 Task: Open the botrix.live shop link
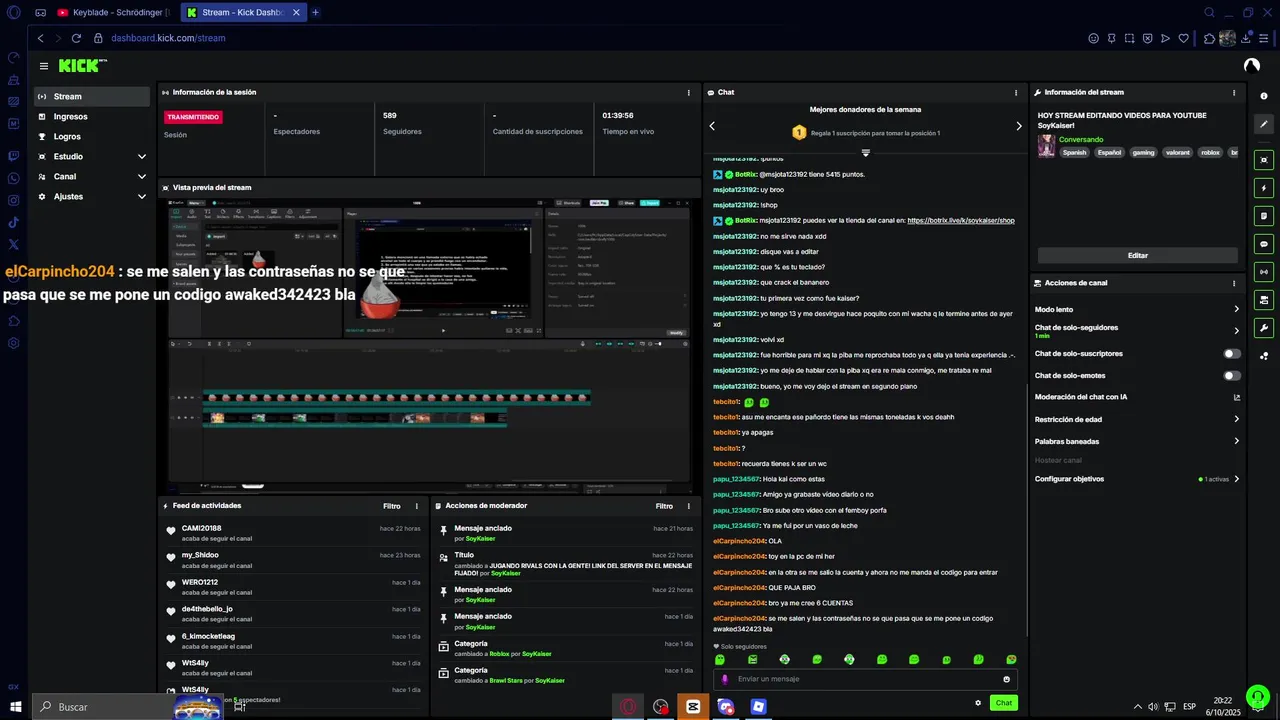tap(961, 220)
